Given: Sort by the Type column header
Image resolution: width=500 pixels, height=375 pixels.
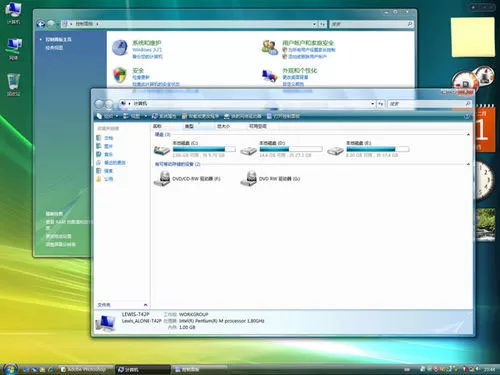Looking at the screenshot, I should (199, 126).
